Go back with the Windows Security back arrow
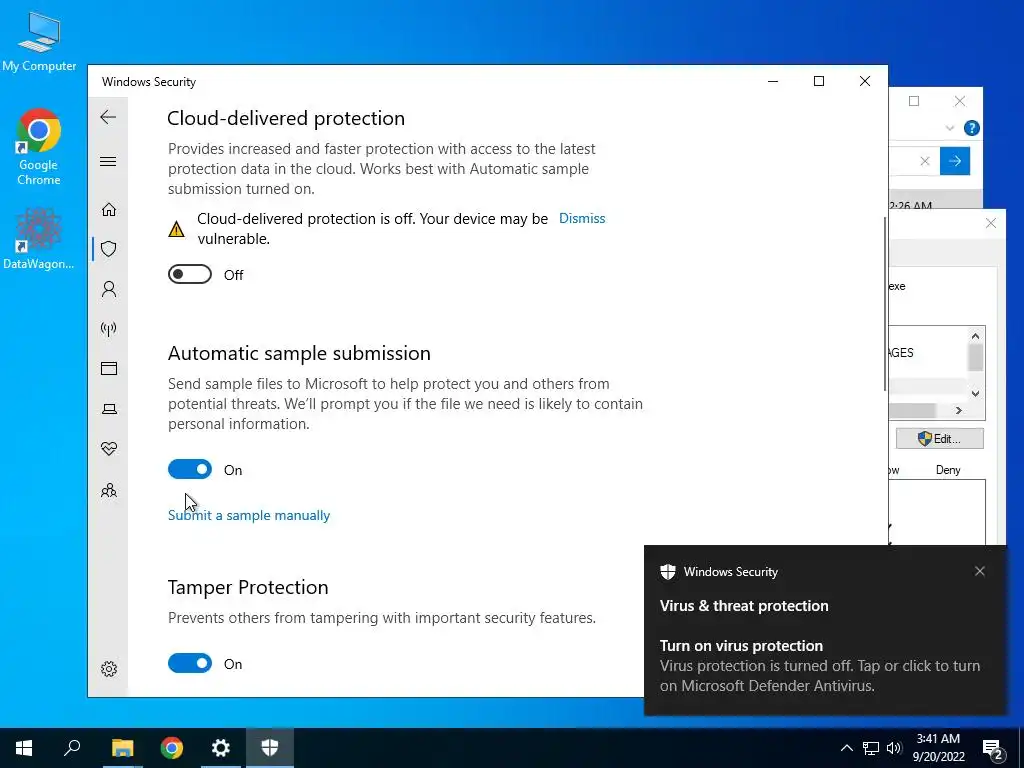The image size is (1024, 768). [x=108, y=117]
